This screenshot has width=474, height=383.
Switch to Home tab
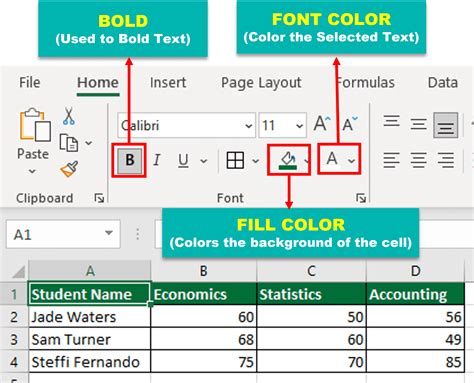(98, 83)
